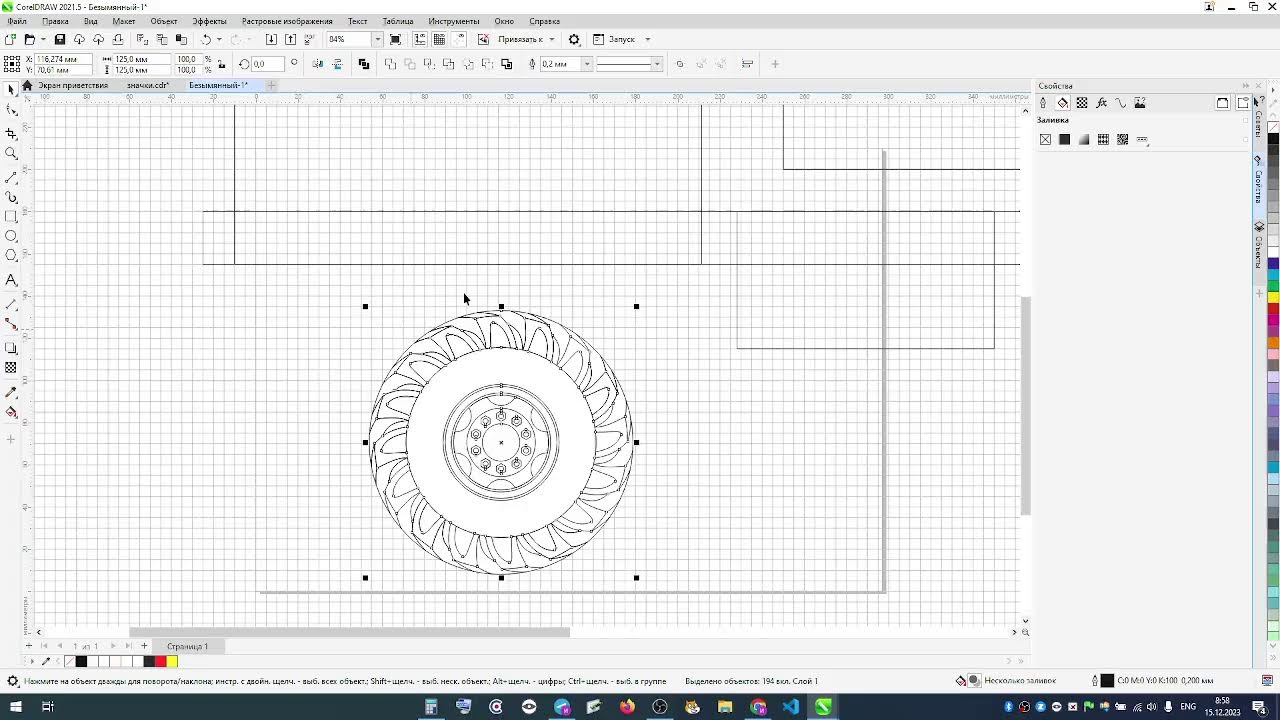Click the rotation angle input field
This screenshot has height=720, width=1280.
(x=266, y=64)
